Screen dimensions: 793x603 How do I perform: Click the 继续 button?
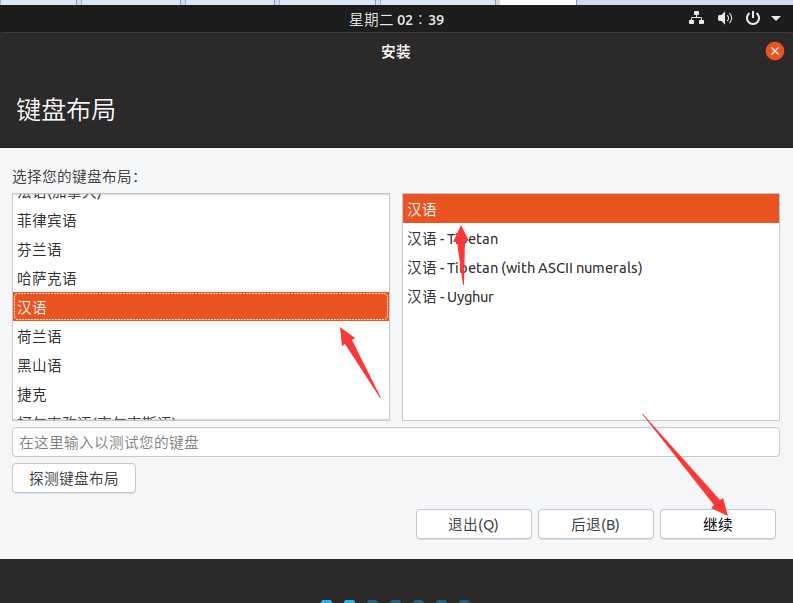click(x=717, y=524)
